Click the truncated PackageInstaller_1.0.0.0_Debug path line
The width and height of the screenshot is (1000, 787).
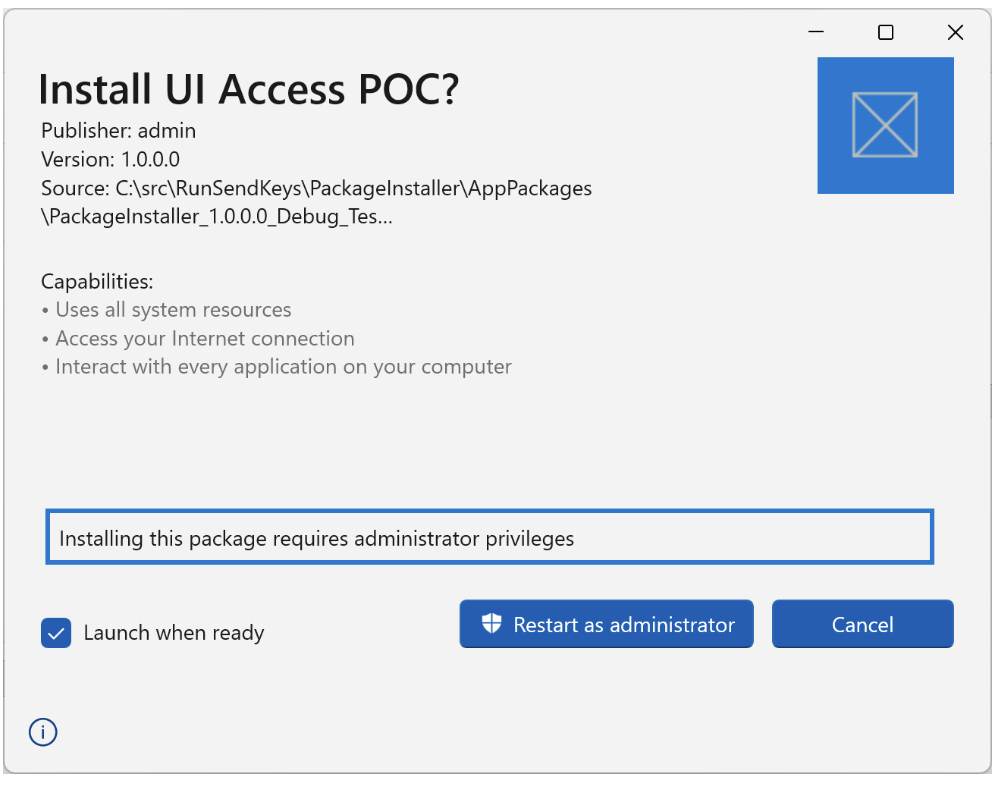pos(217,216)
